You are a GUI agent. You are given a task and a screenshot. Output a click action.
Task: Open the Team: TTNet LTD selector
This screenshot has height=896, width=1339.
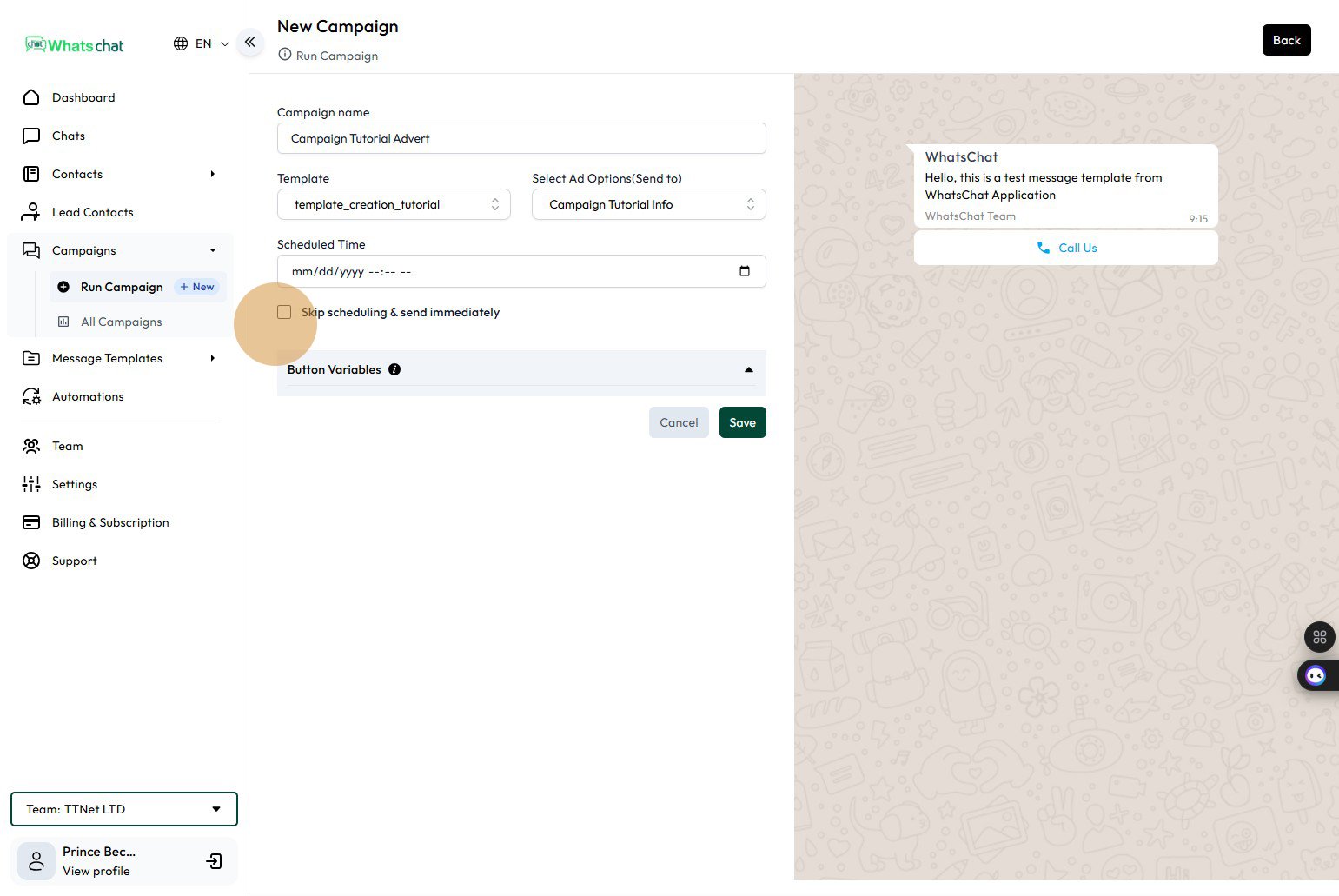[x=124, y=809]
